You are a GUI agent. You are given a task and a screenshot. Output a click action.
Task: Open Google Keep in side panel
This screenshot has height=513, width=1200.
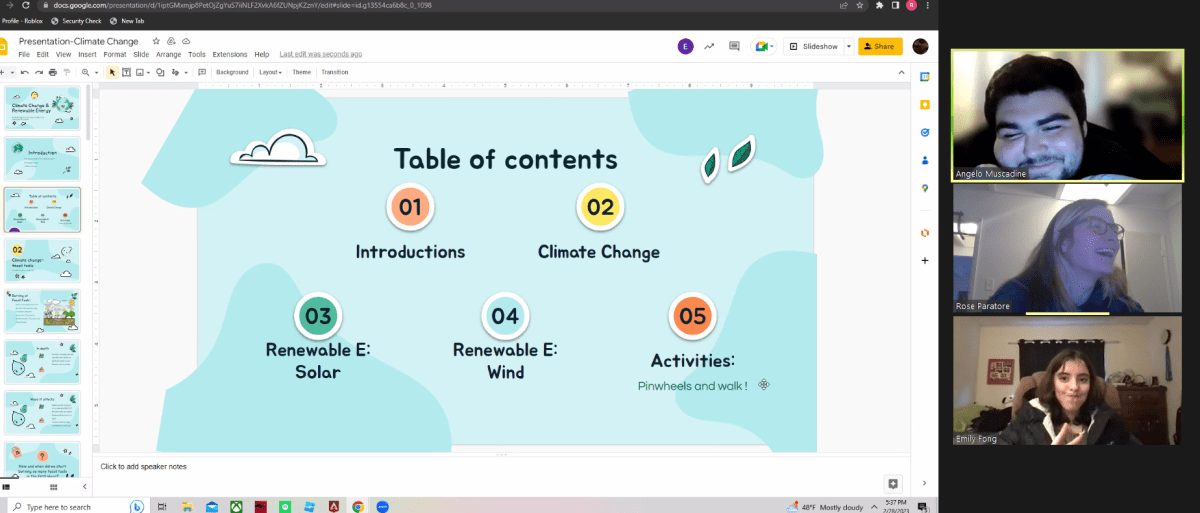coord(925,104)
